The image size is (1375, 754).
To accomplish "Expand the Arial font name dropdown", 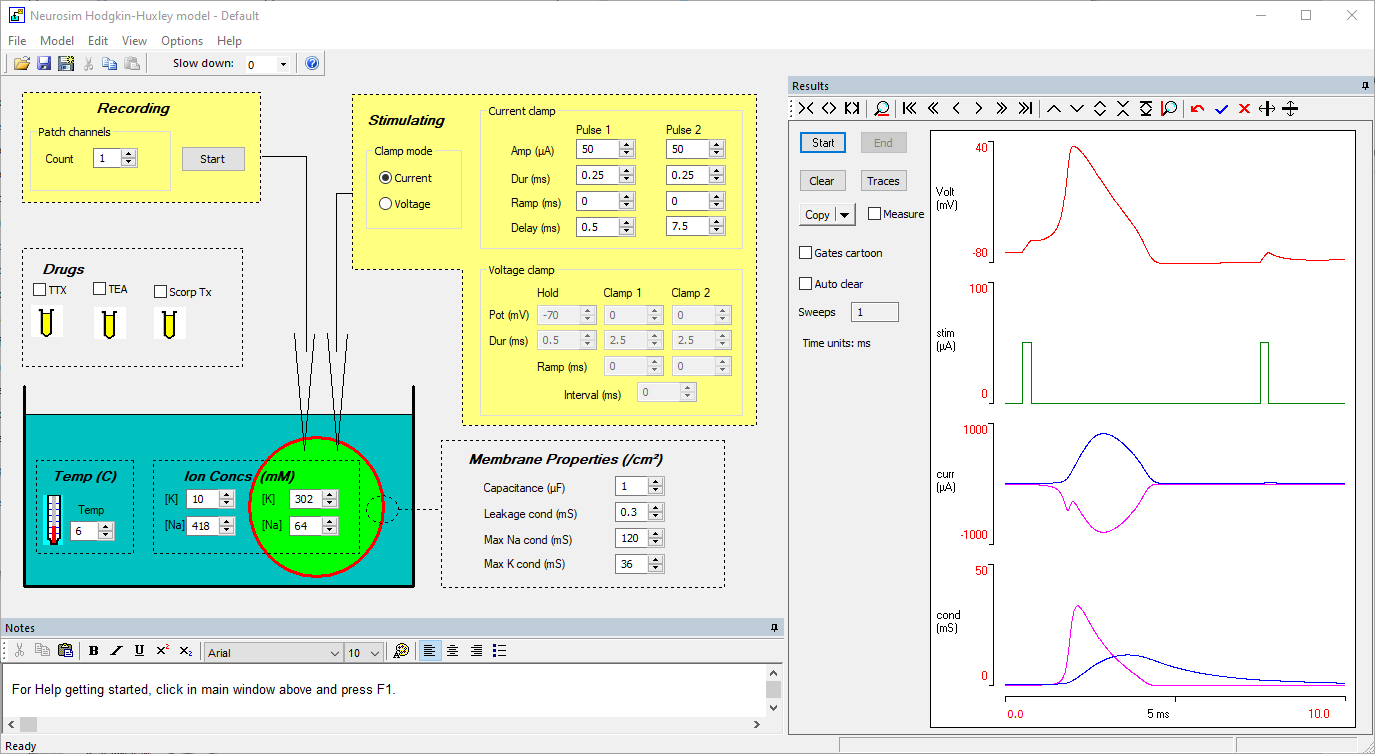I will point(334,653).
